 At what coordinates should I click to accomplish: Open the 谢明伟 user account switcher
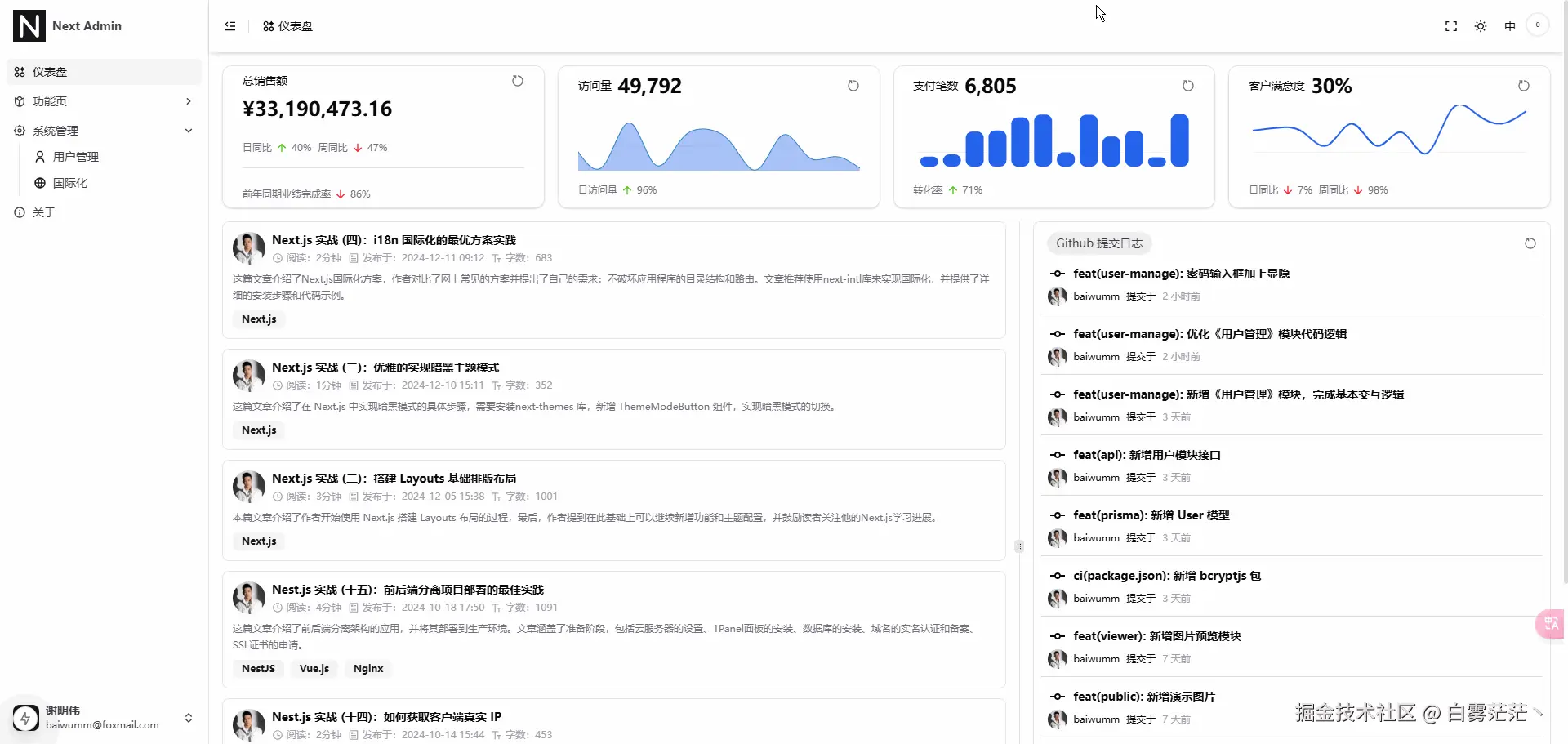pos(104,718)
